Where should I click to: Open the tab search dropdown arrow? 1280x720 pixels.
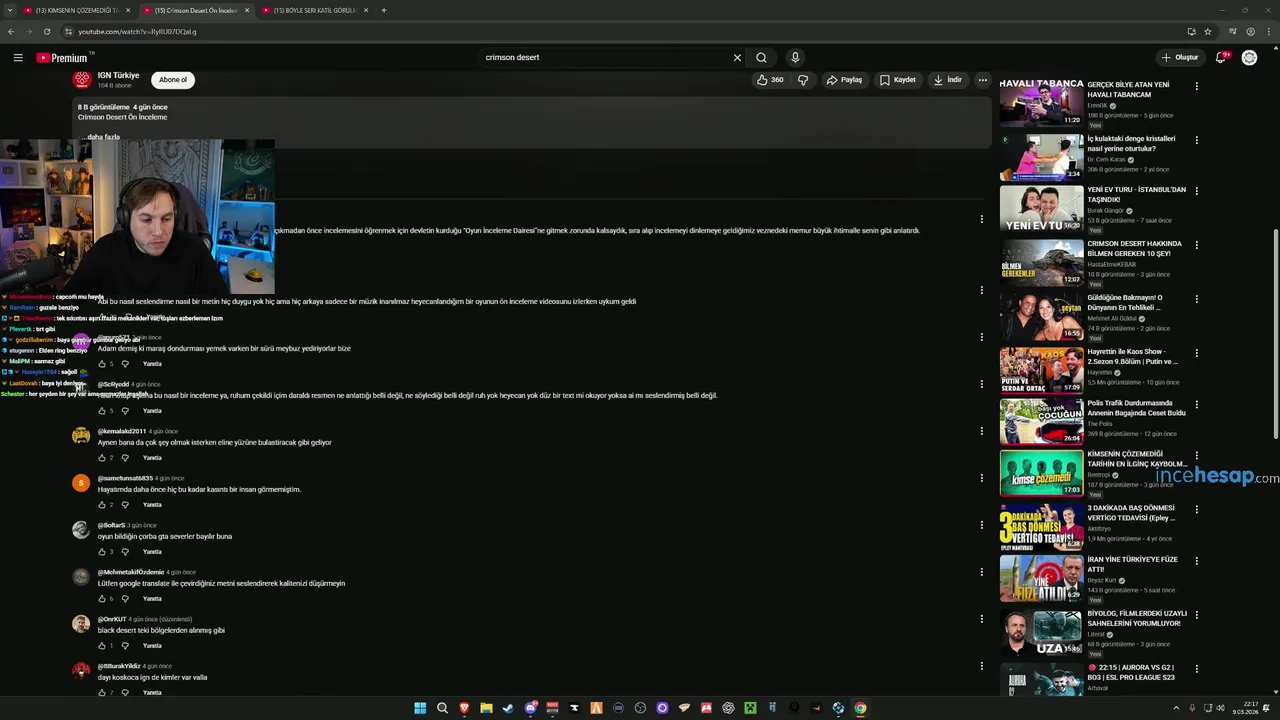point(9,10)
